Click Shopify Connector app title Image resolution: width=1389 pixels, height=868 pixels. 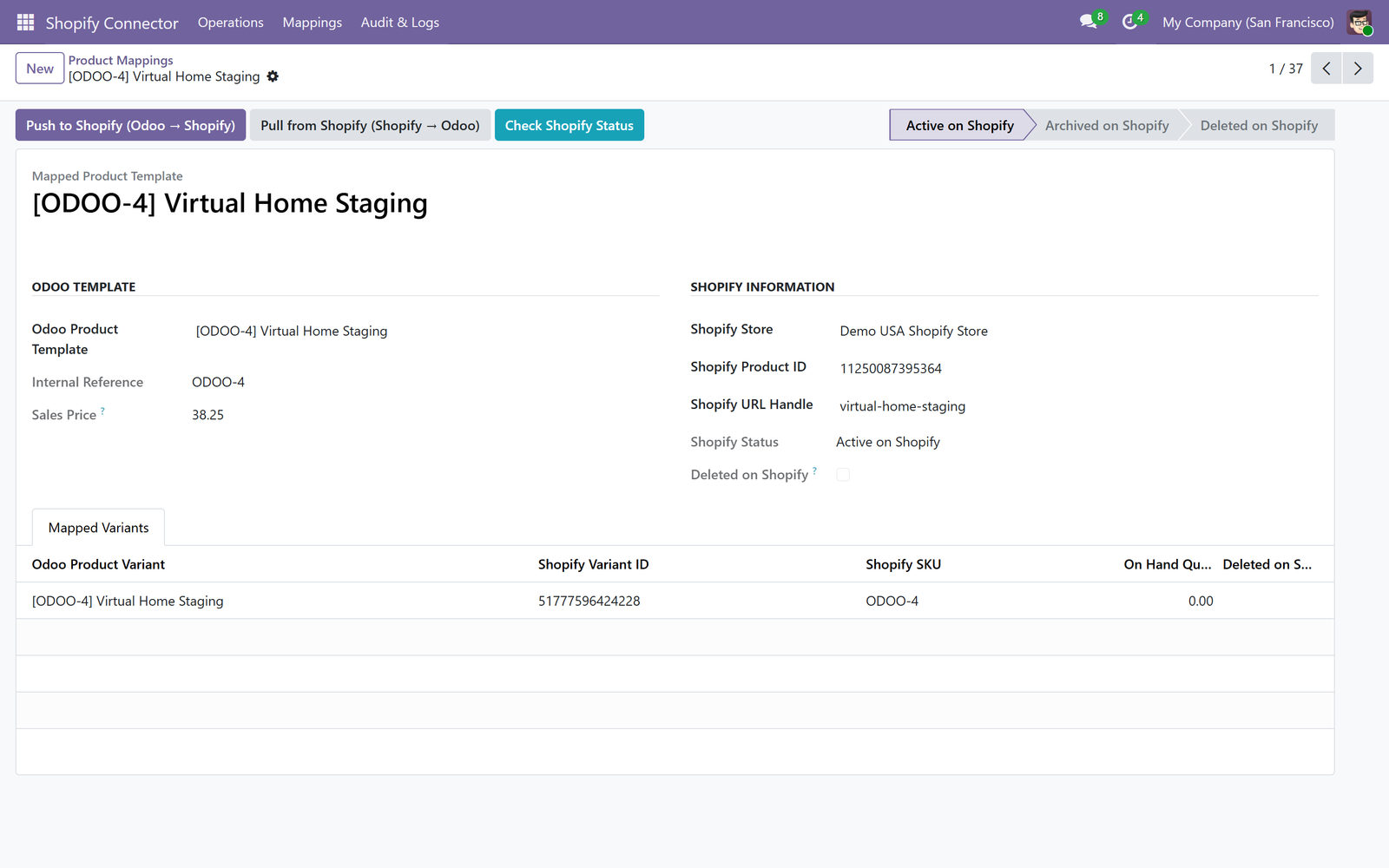[x=112, y=23]
